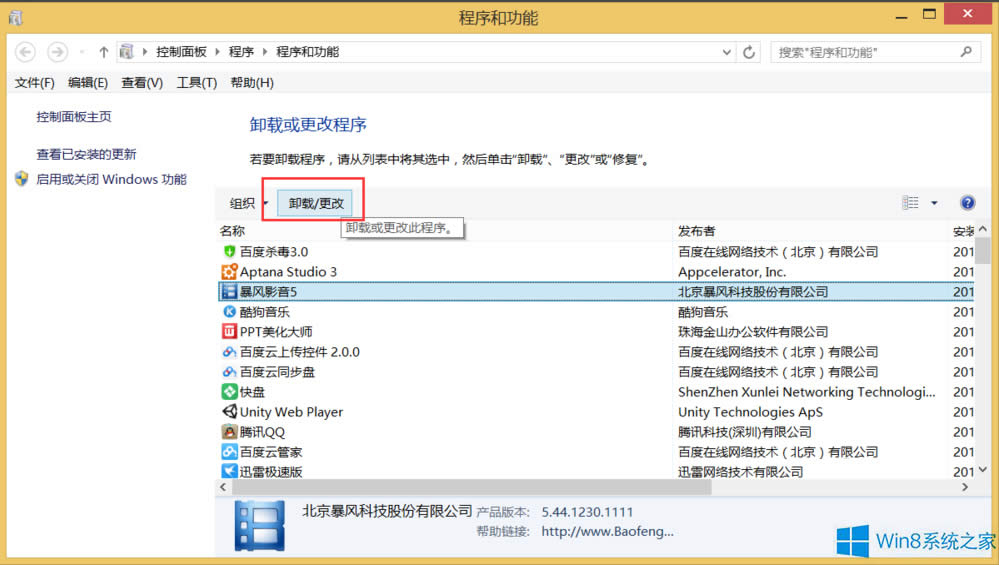This screenshot has width=999, height=565.
Task: Refresh the Programs and Features list
Action: pos(749,52)
